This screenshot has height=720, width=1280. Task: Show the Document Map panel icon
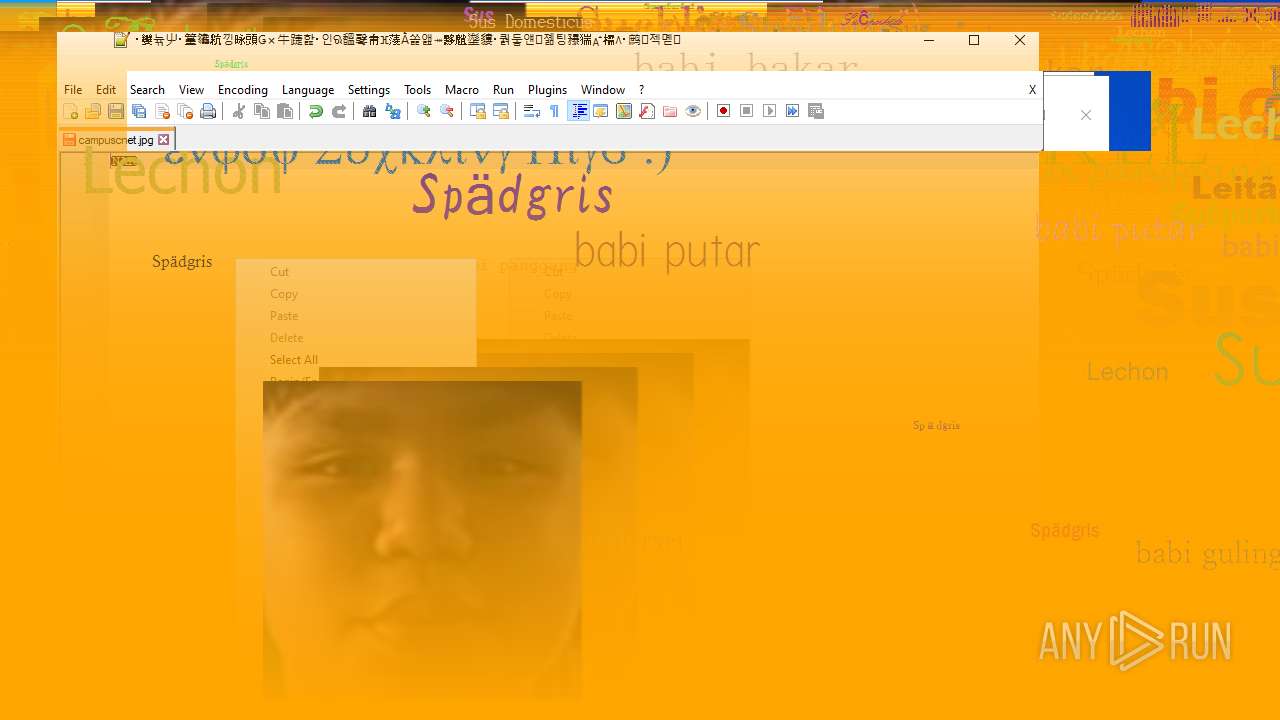click(624, 111)
